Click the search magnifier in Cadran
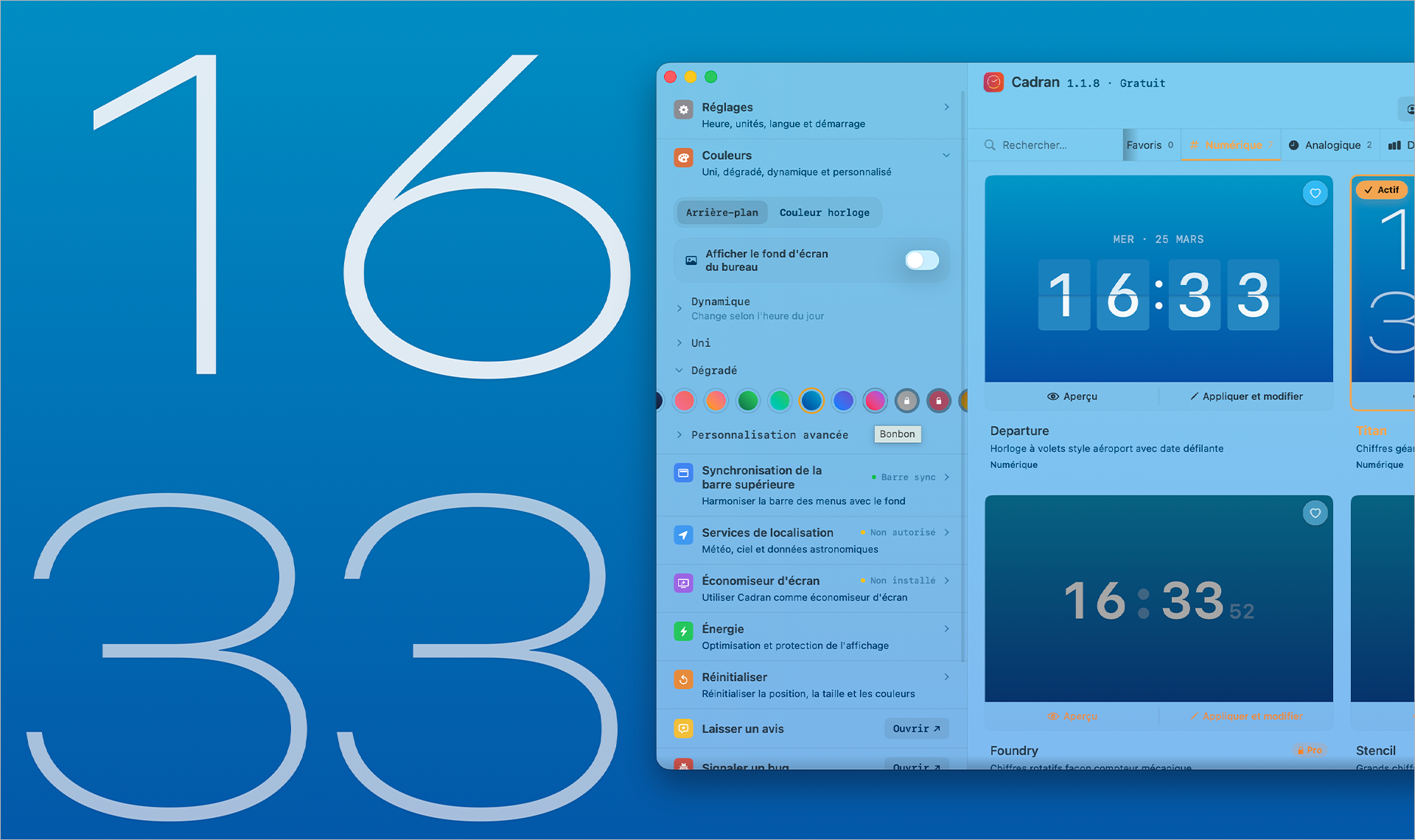 pos(990,144)
